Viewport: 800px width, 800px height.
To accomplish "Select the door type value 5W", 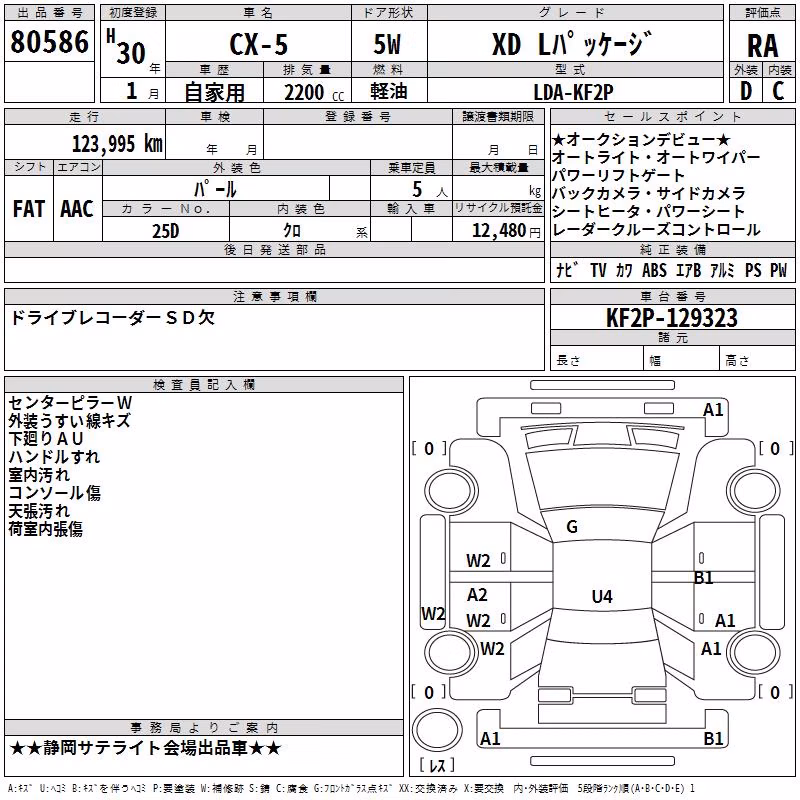I will pos(388,44).
